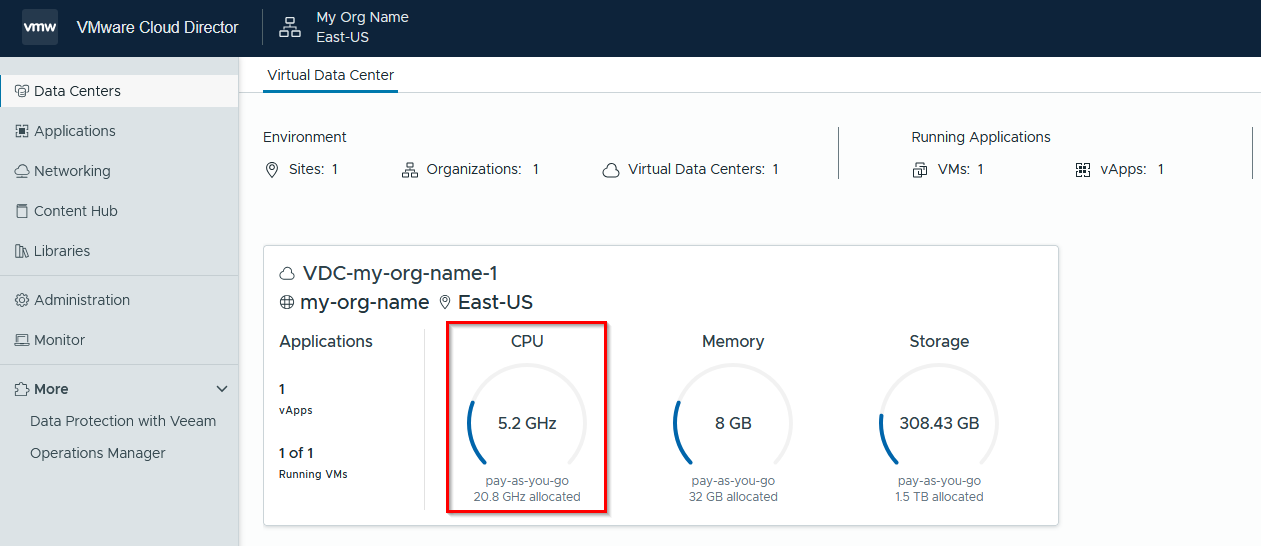Viewport: 1261px width, 546px height.
Task: Click the More puzzle-piece icon
Action: click(x=22, y=389)
